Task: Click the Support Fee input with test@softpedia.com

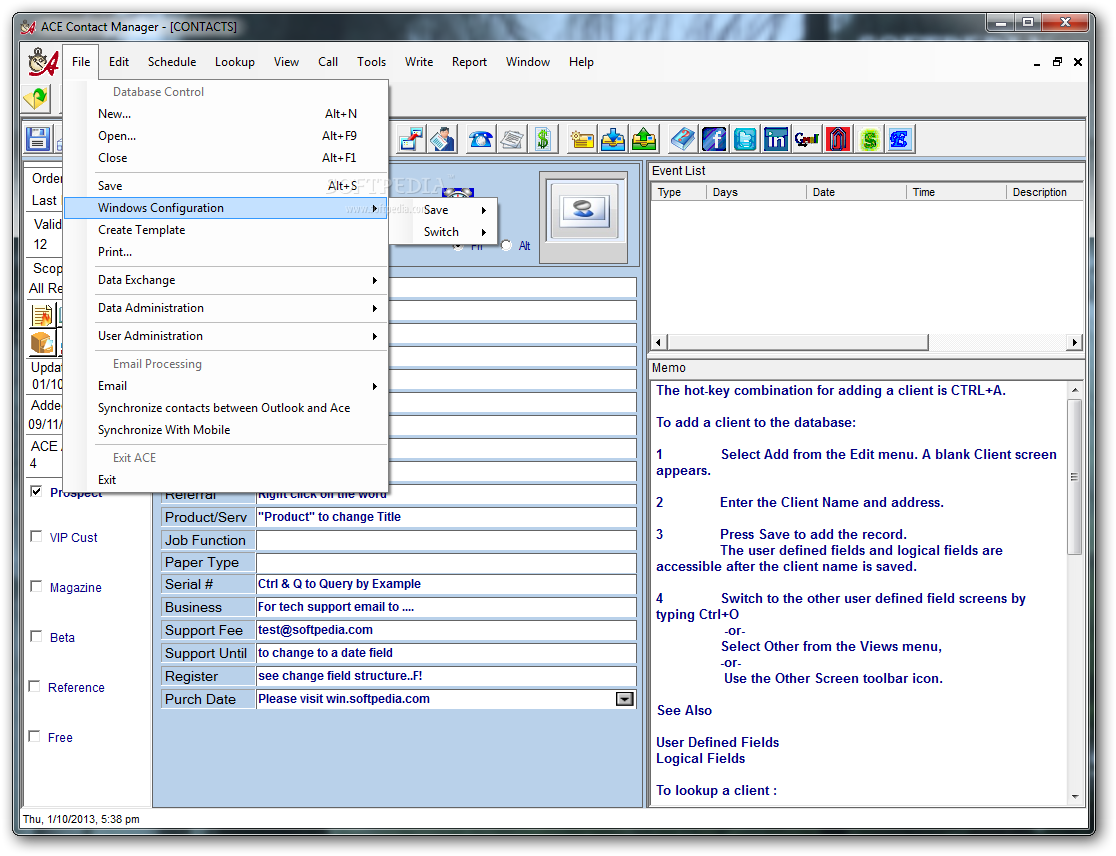Action: (446, 630)
